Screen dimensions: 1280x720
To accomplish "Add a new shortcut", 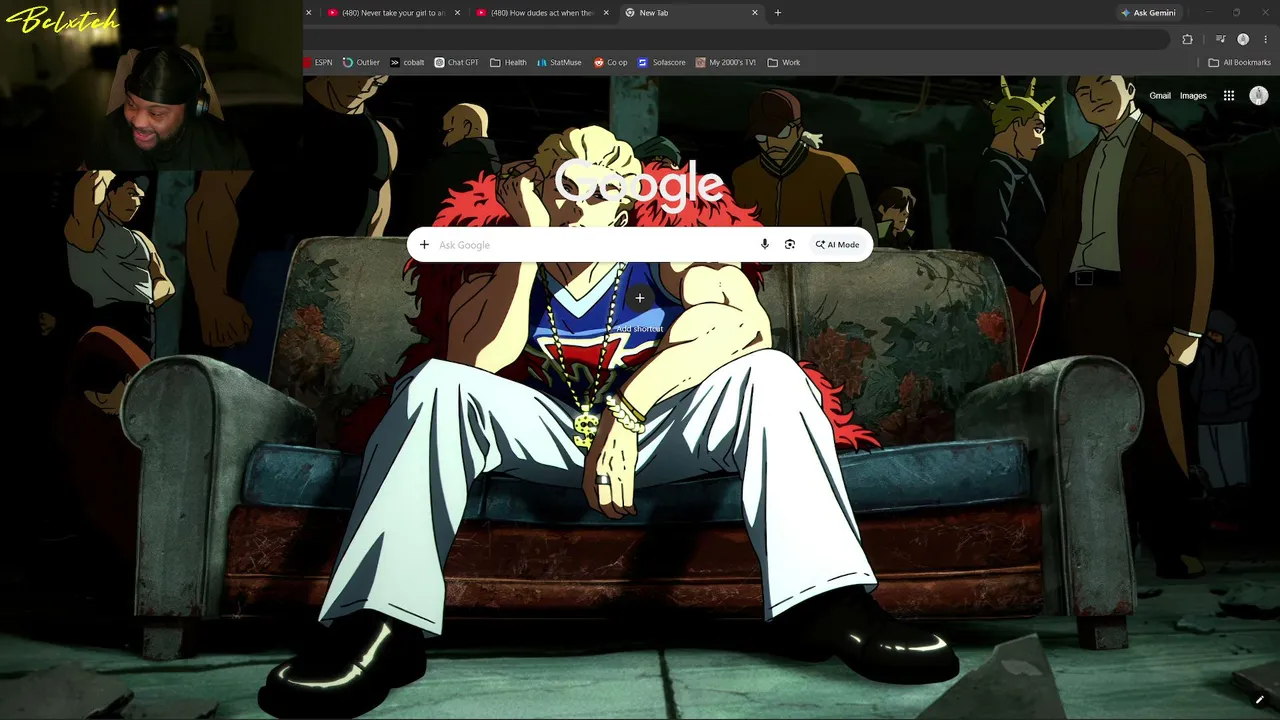I will coord(640,305).
